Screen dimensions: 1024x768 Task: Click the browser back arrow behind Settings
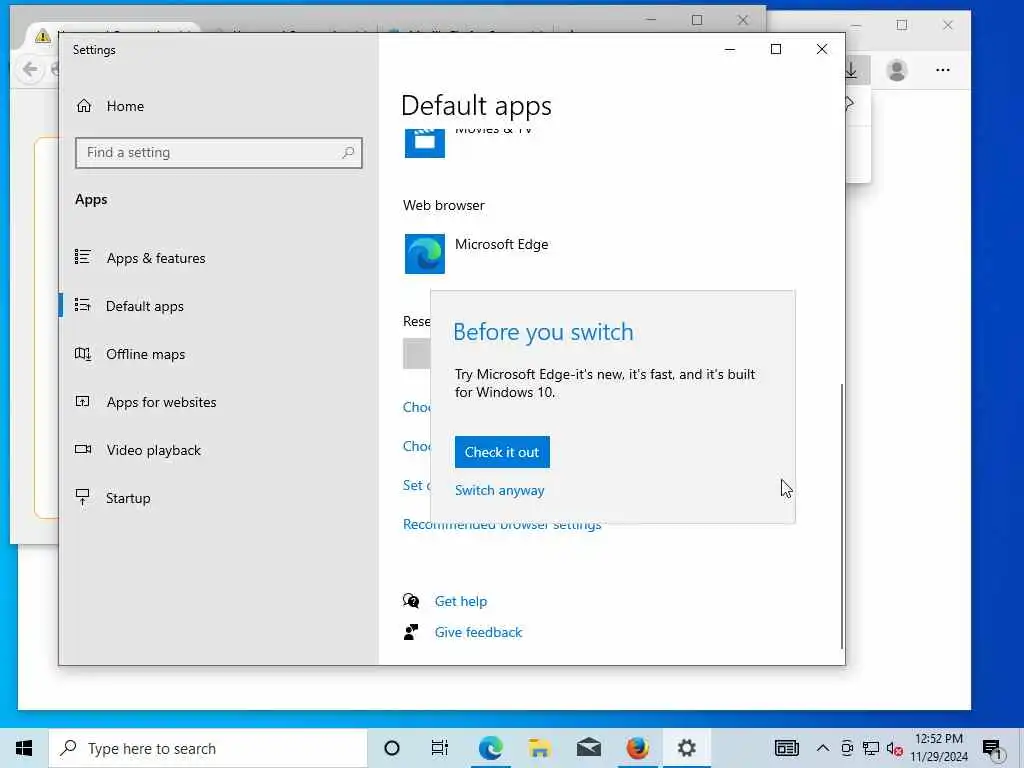tap(29, 69)
